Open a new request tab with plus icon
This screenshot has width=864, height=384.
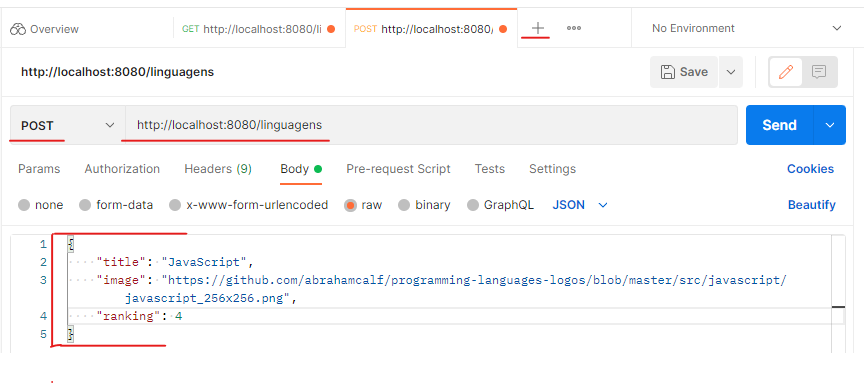[x=537, y=28]
